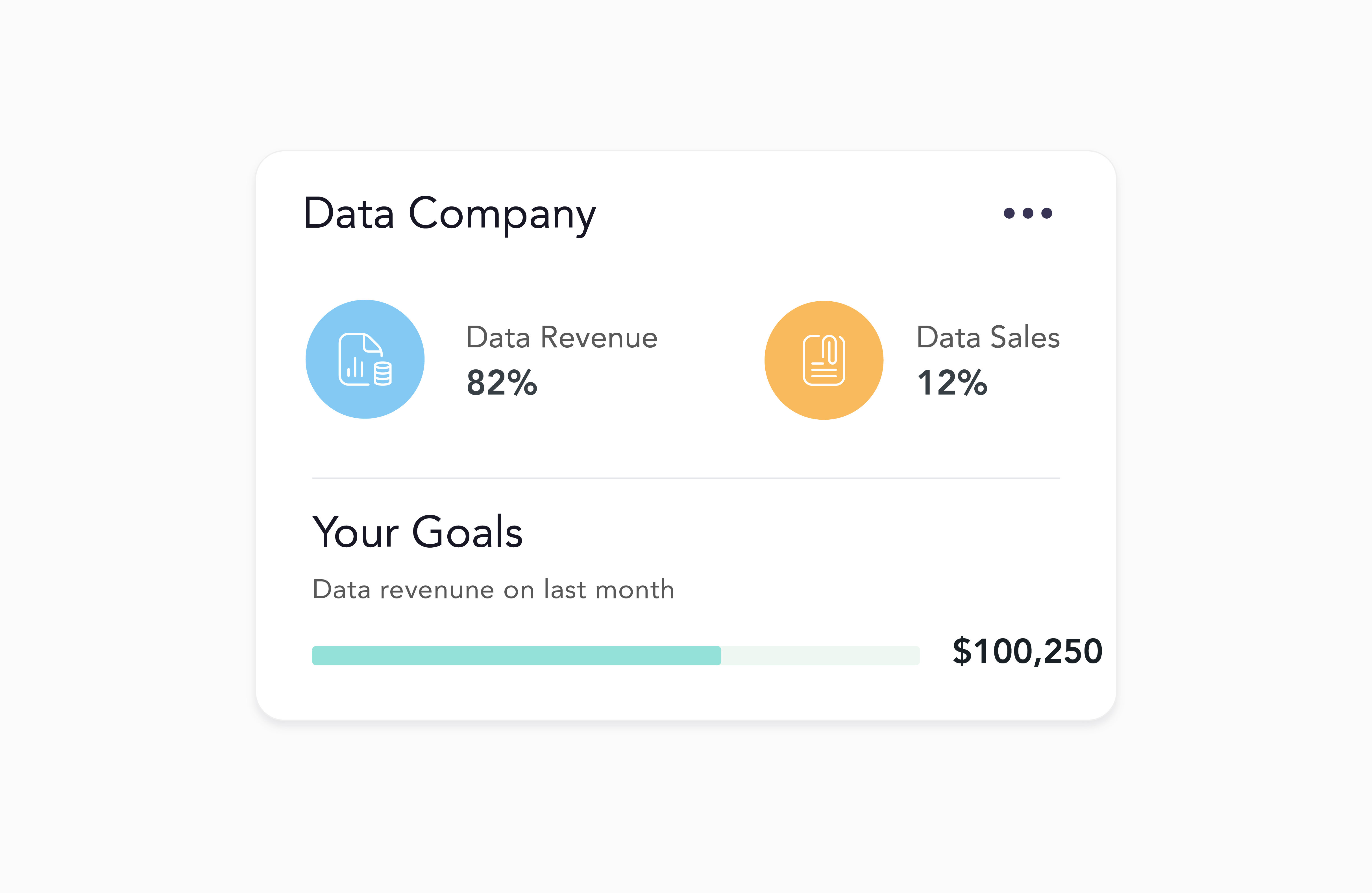This screenshot has width=1372, height=893.
Task: Click the $100,250 goal amount
Action: coord(1027,652)
